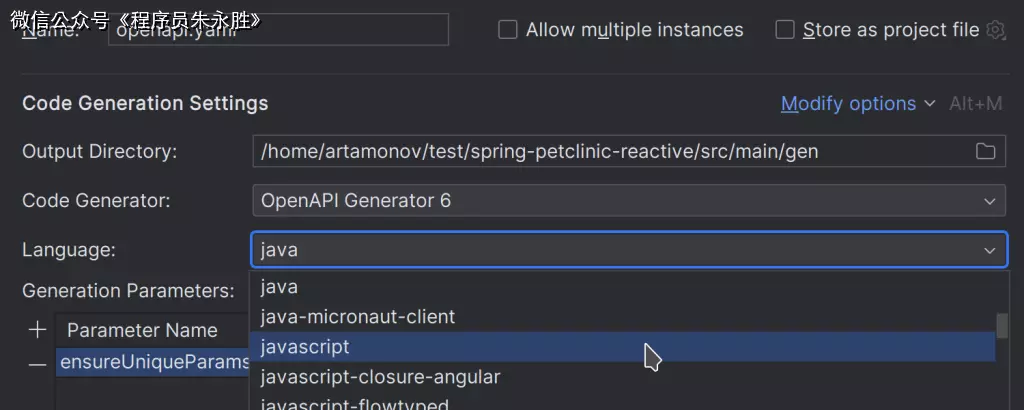
Task: Collapse the Language combo box arrow
Action: pos(989,250)
